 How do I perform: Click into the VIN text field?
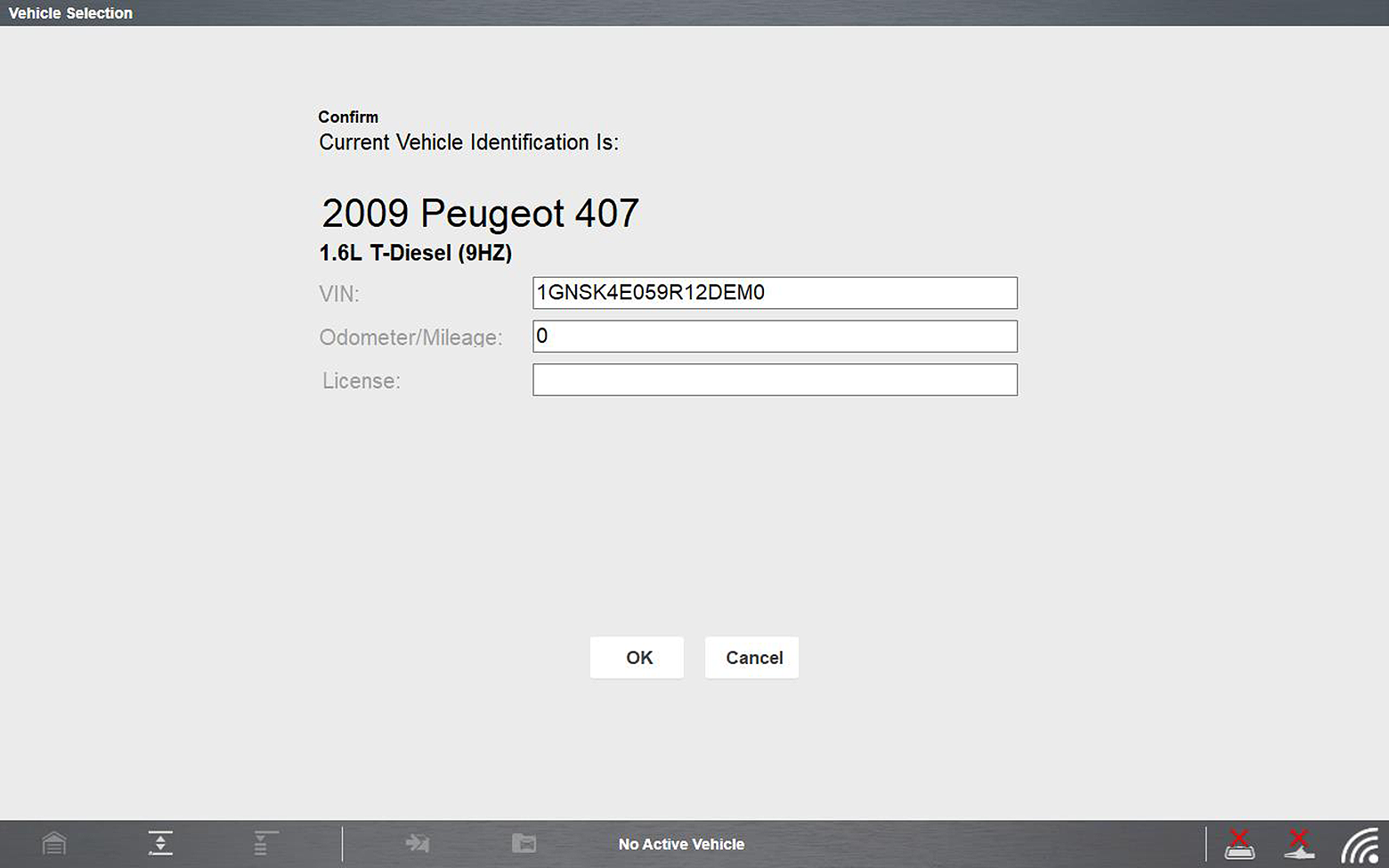775,293
